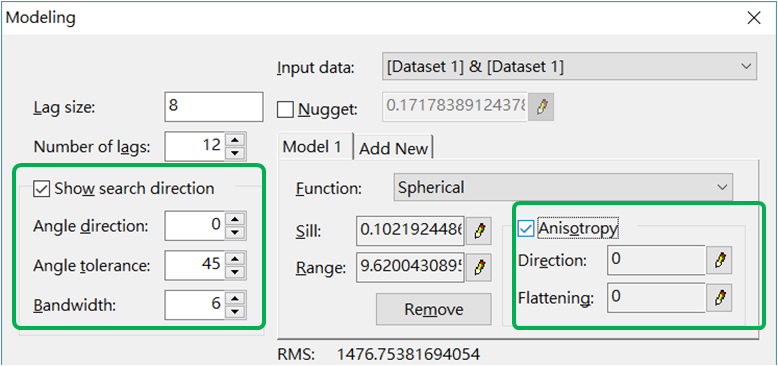Open the Function dropdown showing Spherical
The height and width of the screenshot is (366, 778).
pos(563,187)
